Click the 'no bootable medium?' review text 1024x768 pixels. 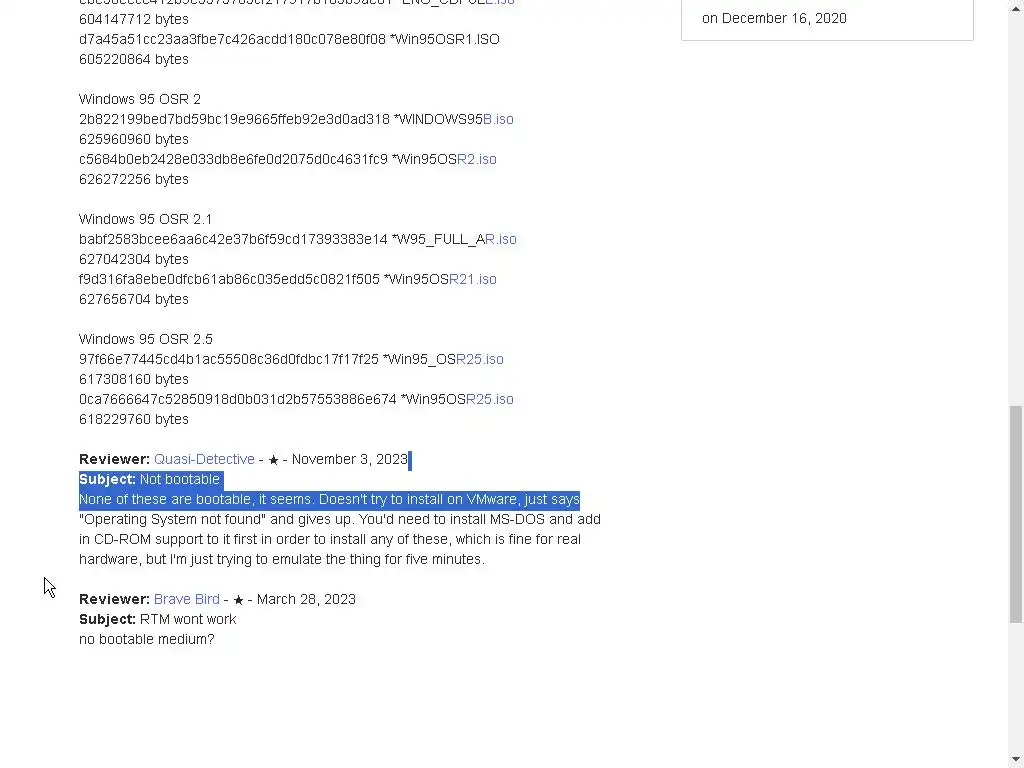(147, 639)
